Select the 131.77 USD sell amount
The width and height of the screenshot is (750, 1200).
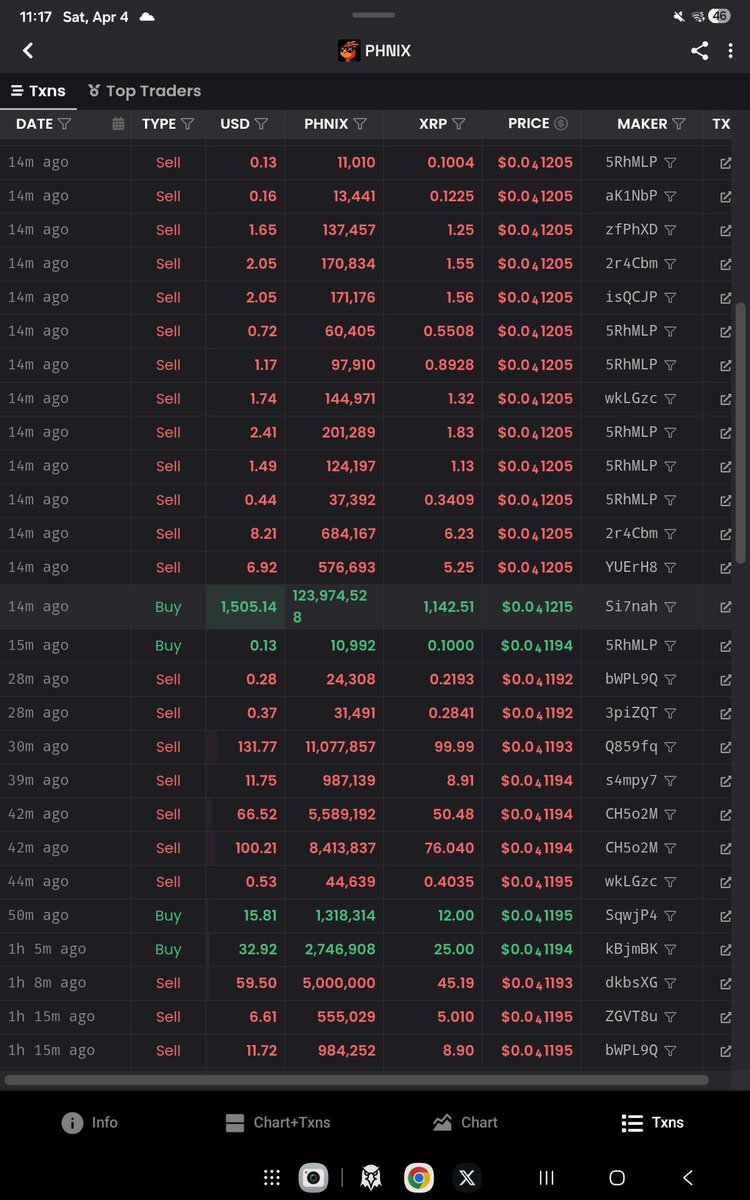coord(257,747)
